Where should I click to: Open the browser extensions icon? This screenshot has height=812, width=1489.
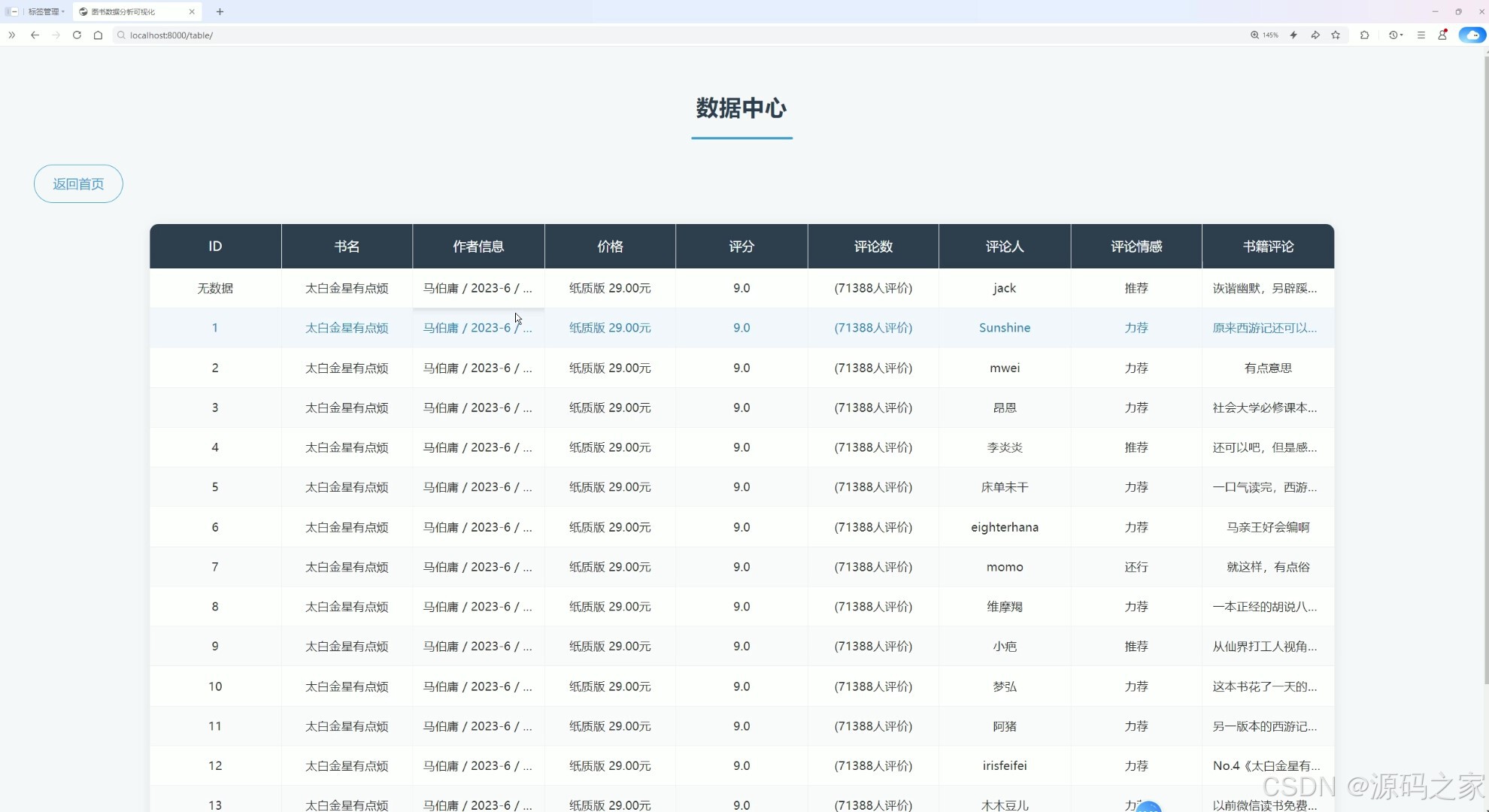point(1365,35)
